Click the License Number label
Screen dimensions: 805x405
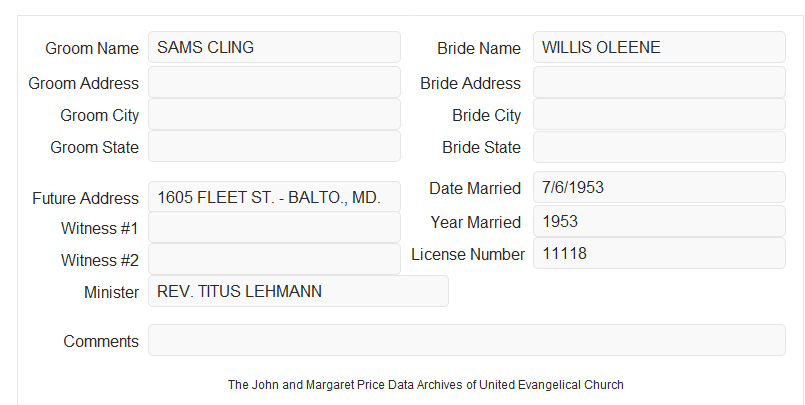468,255
